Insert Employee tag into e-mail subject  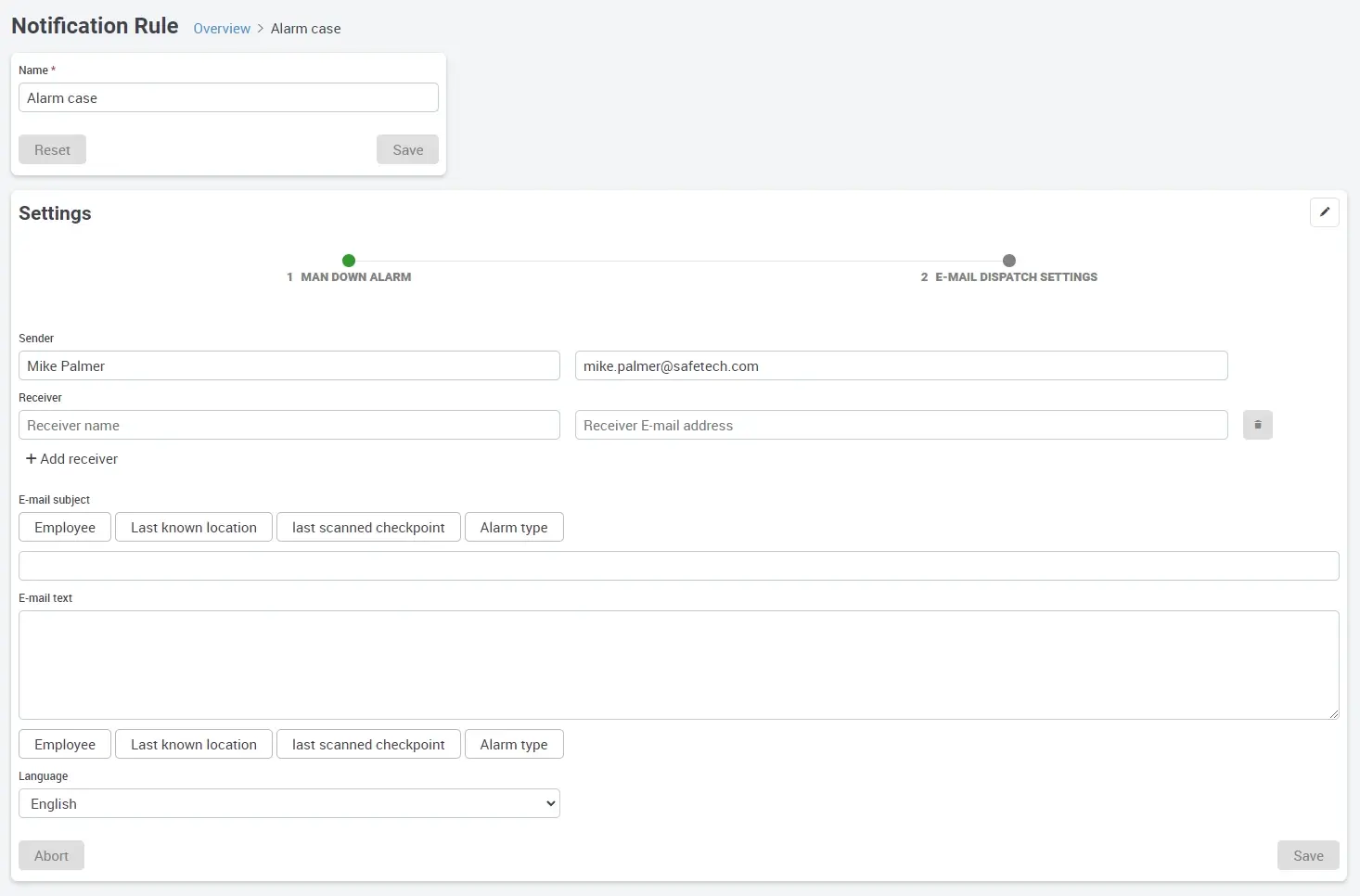[65, 527]
